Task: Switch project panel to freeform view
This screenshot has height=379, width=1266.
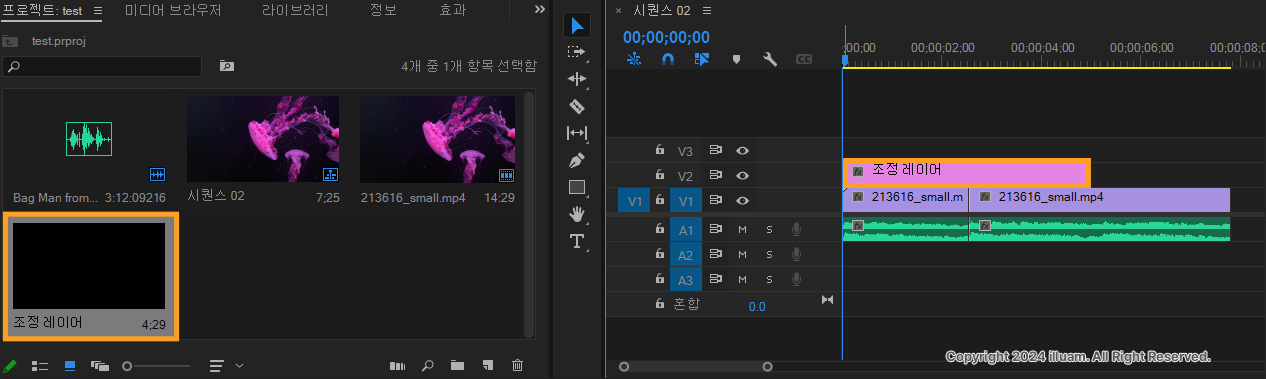Action: click(x=99, y=366)
